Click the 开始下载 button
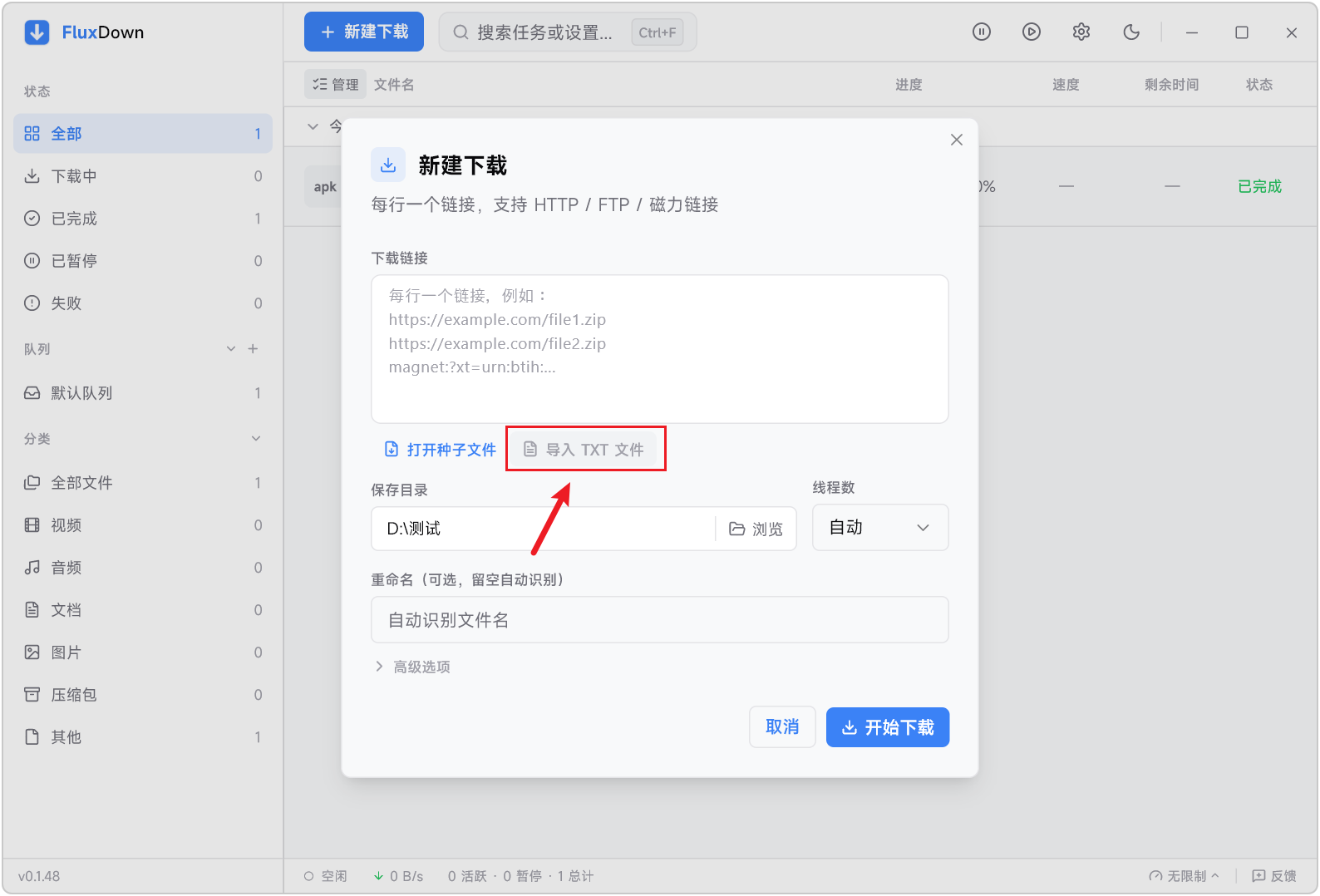This screenshot has width=1320, height=896. [x=888, y=727]
